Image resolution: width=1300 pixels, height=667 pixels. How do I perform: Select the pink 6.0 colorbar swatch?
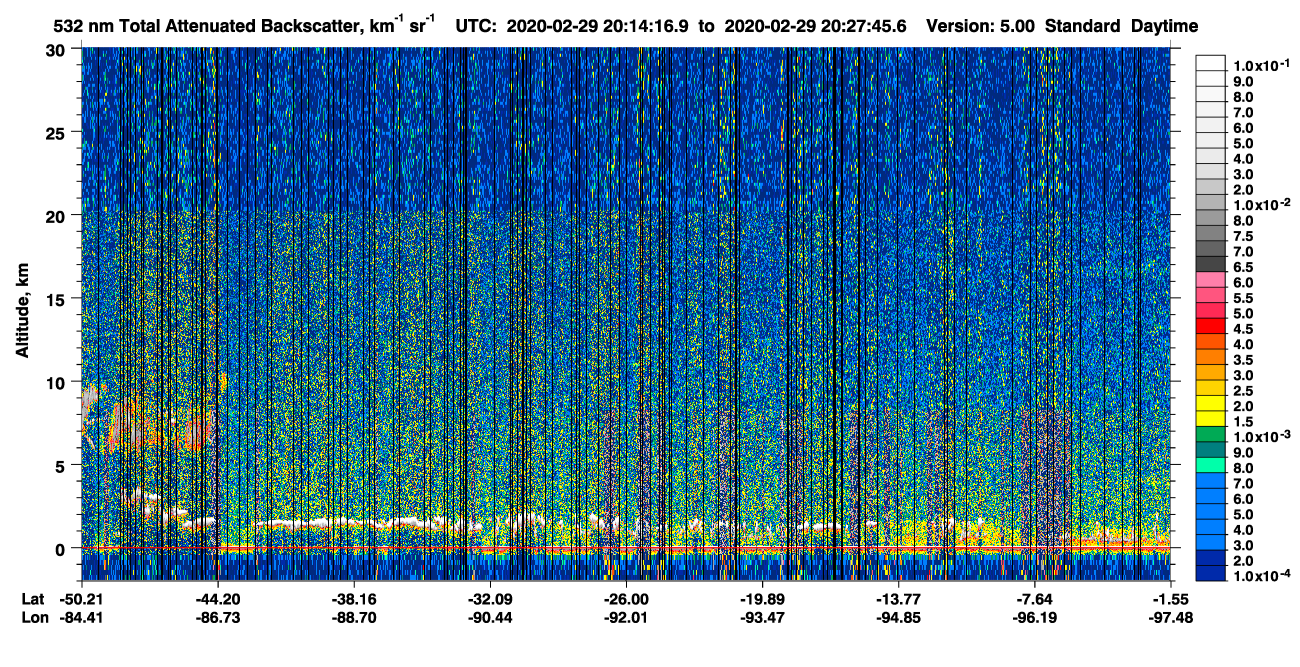[x=1211, y=281]
